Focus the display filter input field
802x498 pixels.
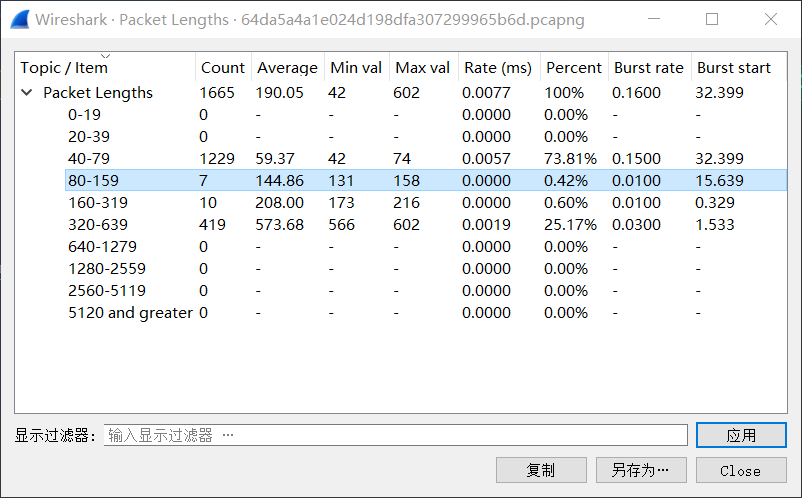[395, 435]
